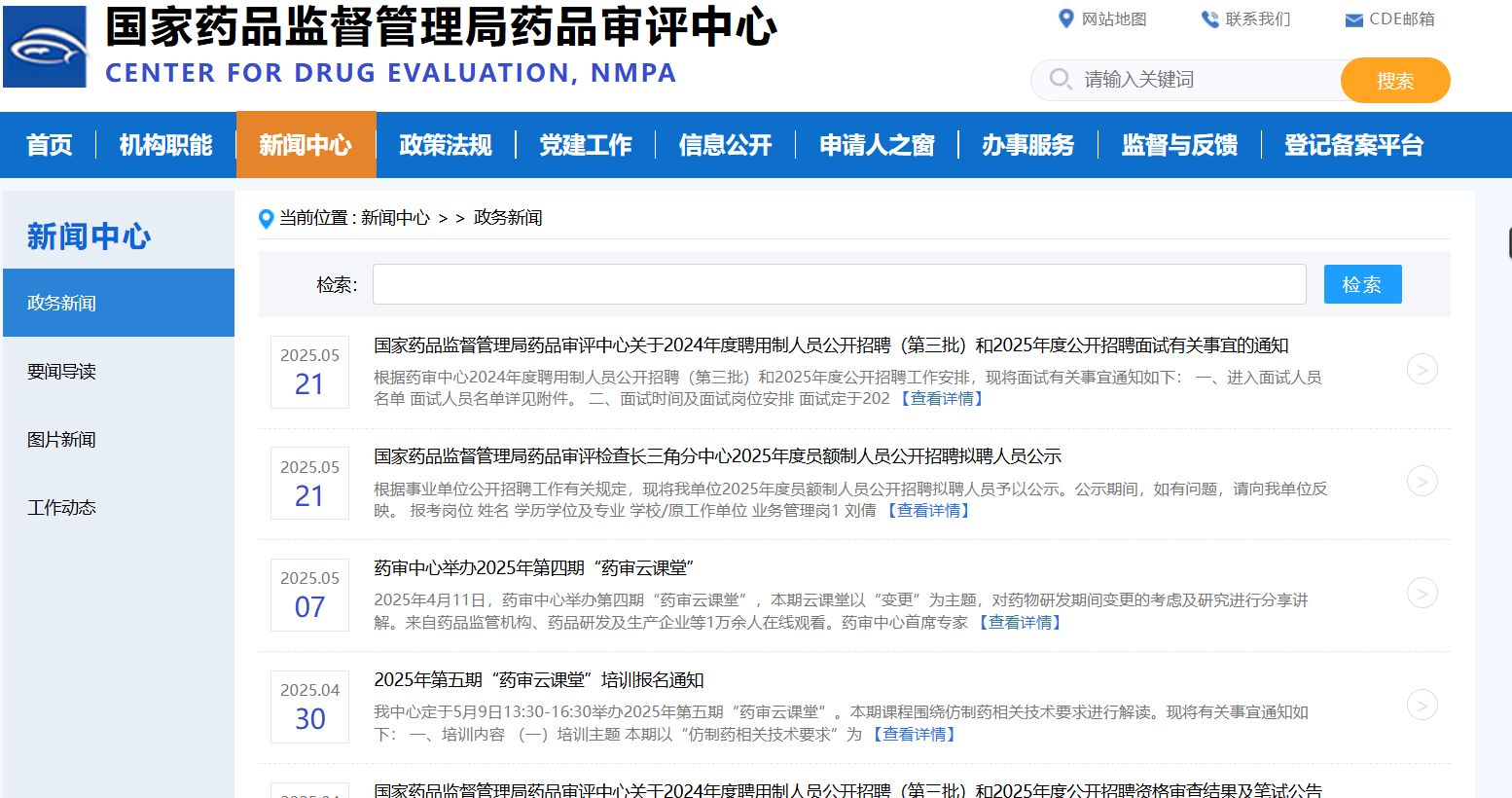Select 要闻导读 in sidebar

[x=119, y=371]
